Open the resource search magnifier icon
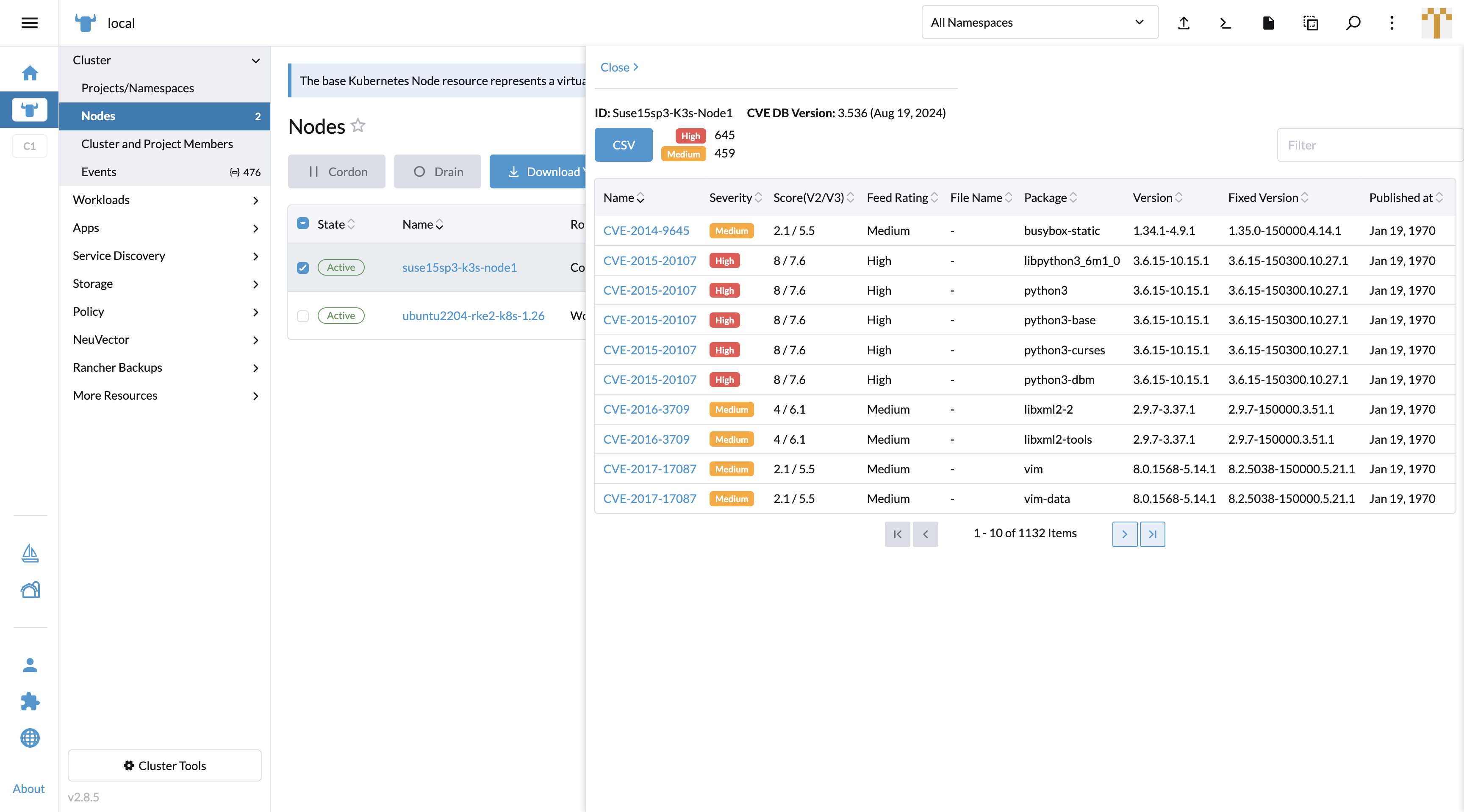This screenshot has width=1464, height=812. [x=1353, y=23]
